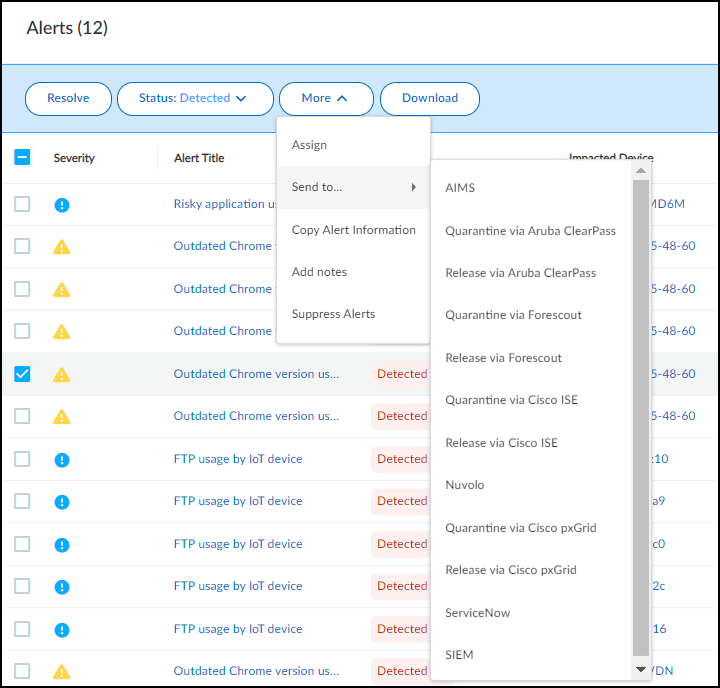720x688 pixels.
Task: Open the Status: Detected dropdown
Action: [x=195, y=98]
